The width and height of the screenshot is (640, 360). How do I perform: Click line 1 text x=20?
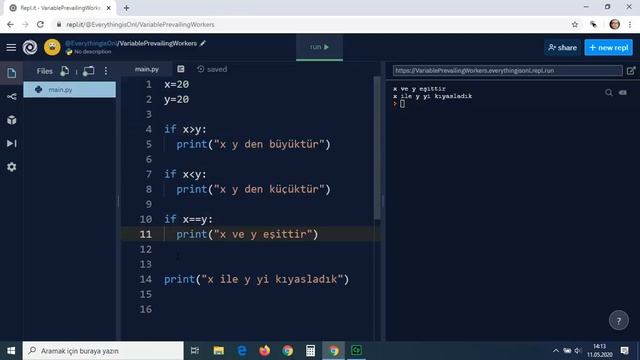tap(176, 84)
